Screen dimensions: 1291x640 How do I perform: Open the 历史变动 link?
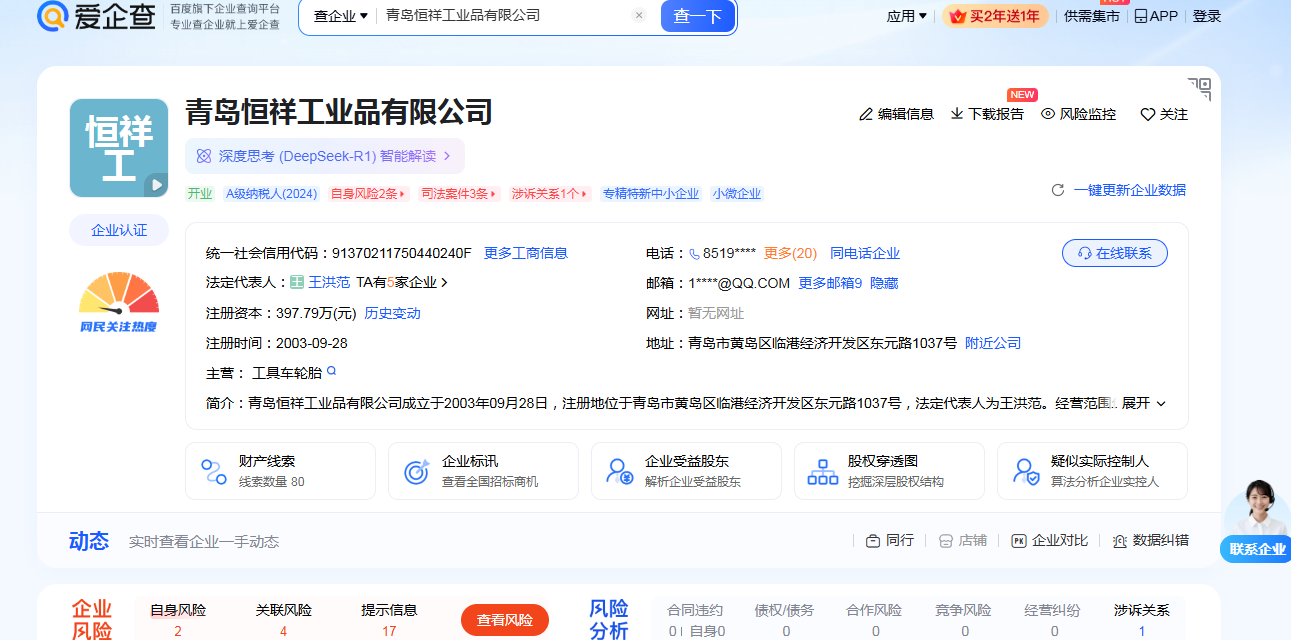coord(392,313)
